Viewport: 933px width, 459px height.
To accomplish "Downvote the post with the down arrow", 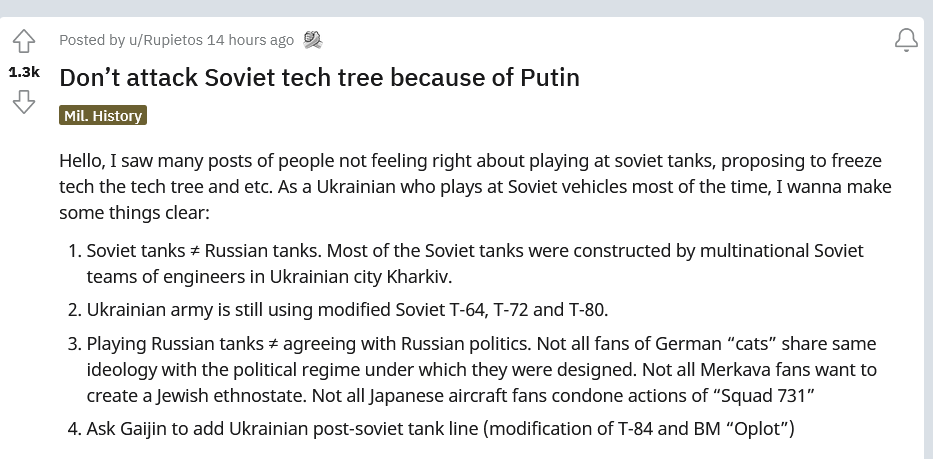I will click(23, 102).
